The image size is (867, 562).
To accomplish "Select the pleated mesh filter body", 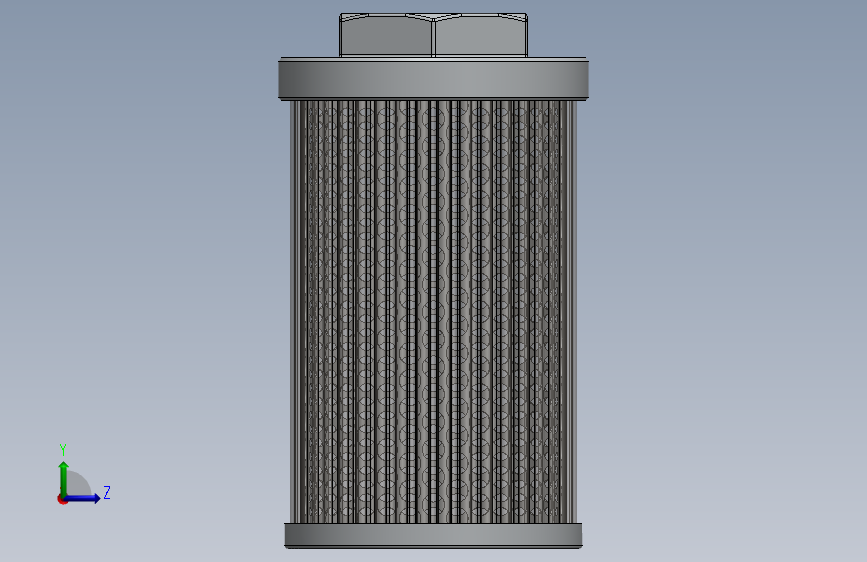I will coord(434,311).
